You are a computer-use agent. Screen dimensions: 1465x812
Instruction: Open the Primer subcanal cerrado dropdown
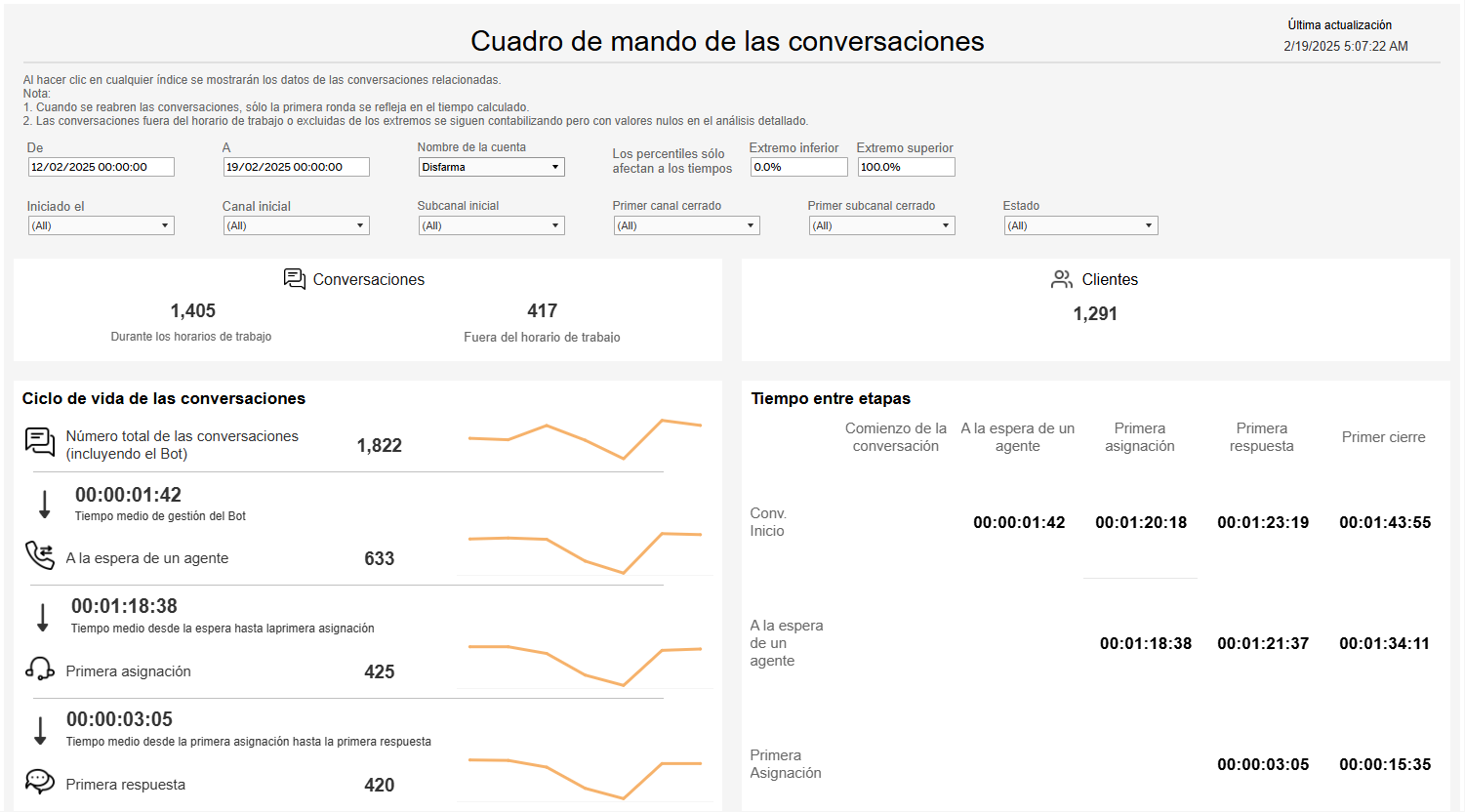[882, 225]
